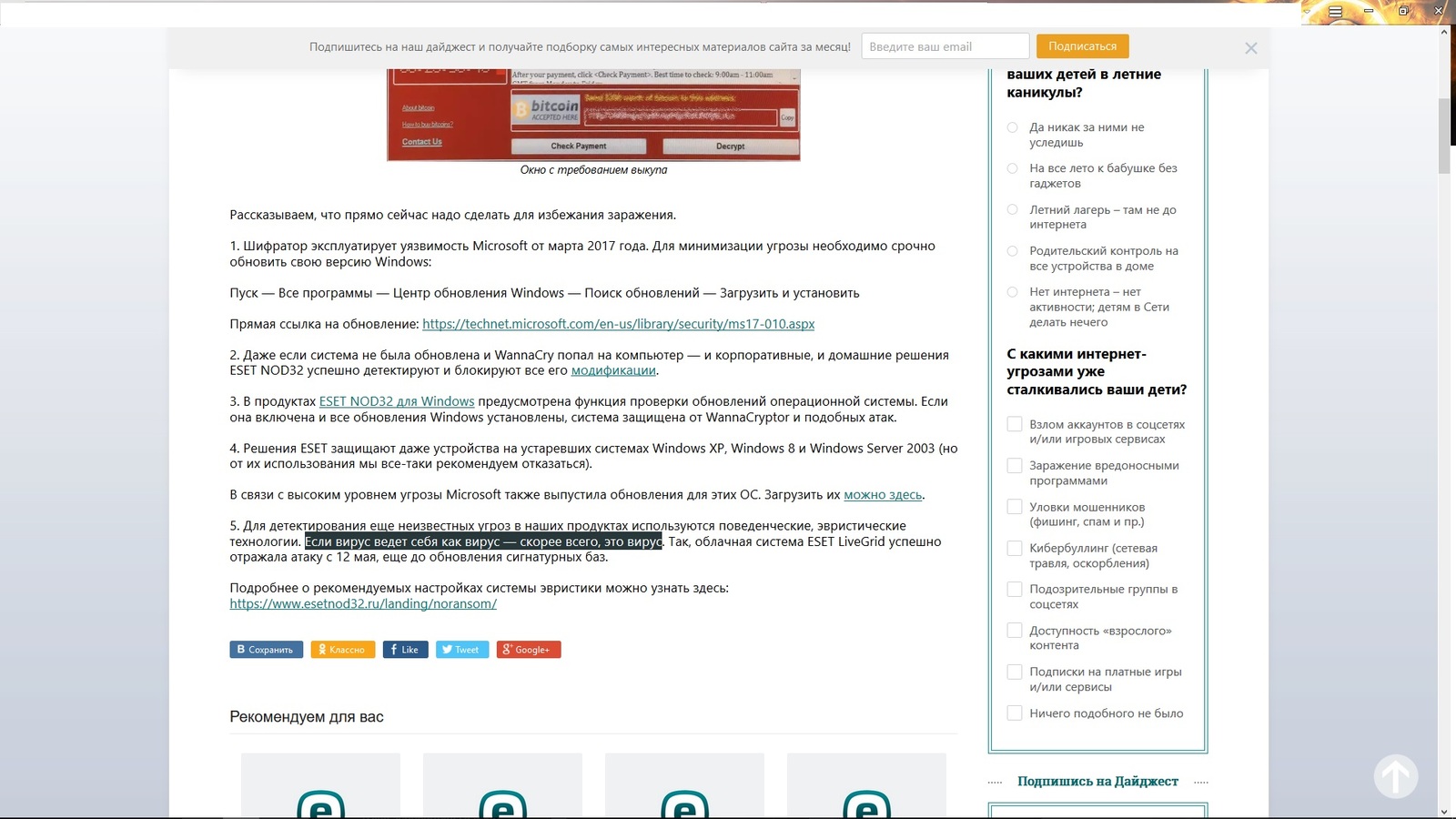This screenshot has height=819, width=1456.
Task: Open the browser hamburger menu
Action: coord(1335,12)
